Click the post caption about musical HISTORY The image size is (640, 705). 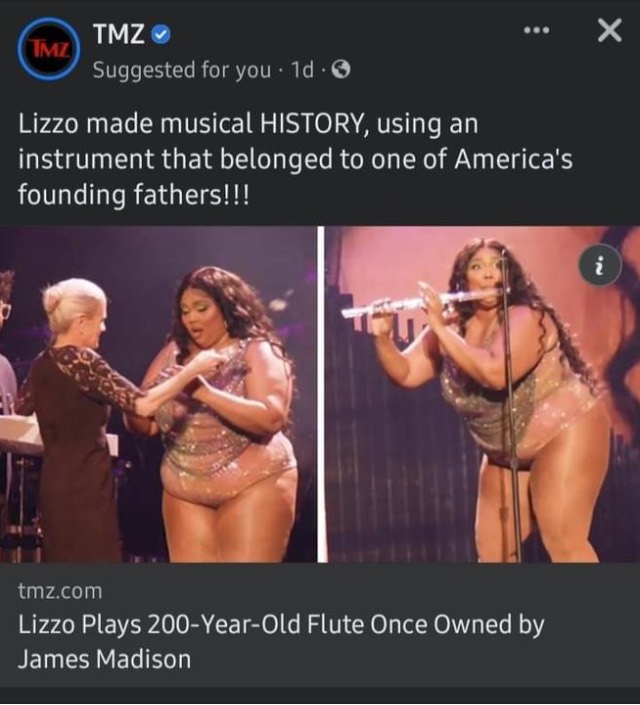[295, 159]
